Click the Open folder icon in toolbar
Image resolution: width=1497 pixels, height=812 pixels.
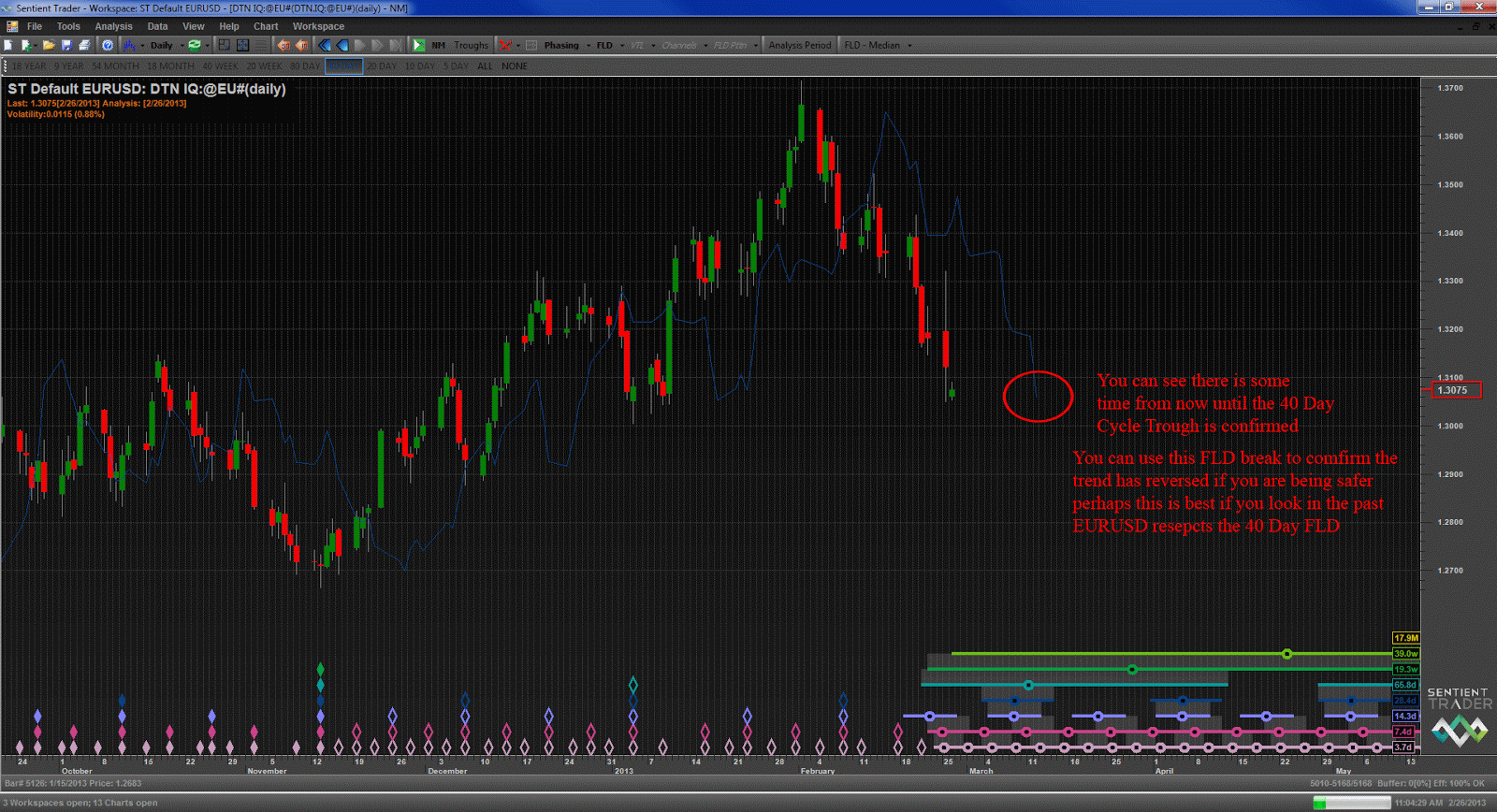click(48, 45)
